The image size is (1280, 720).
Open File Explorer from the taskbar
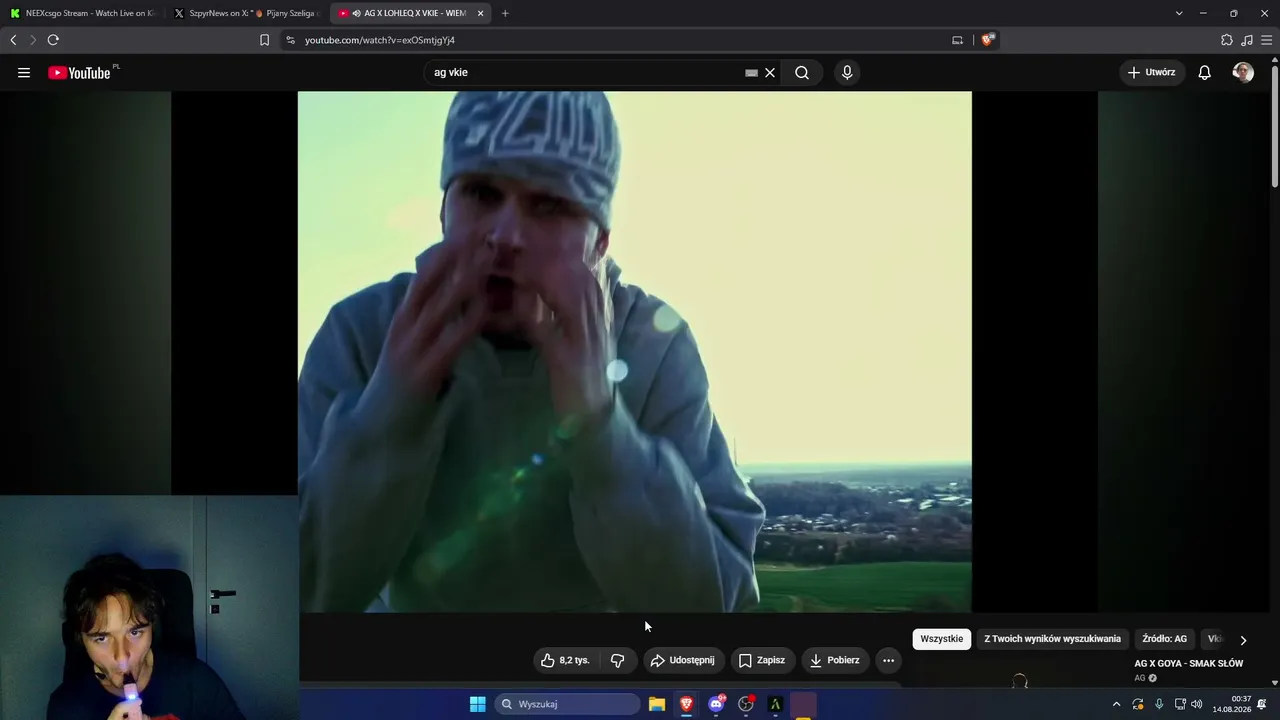[657, 704]
